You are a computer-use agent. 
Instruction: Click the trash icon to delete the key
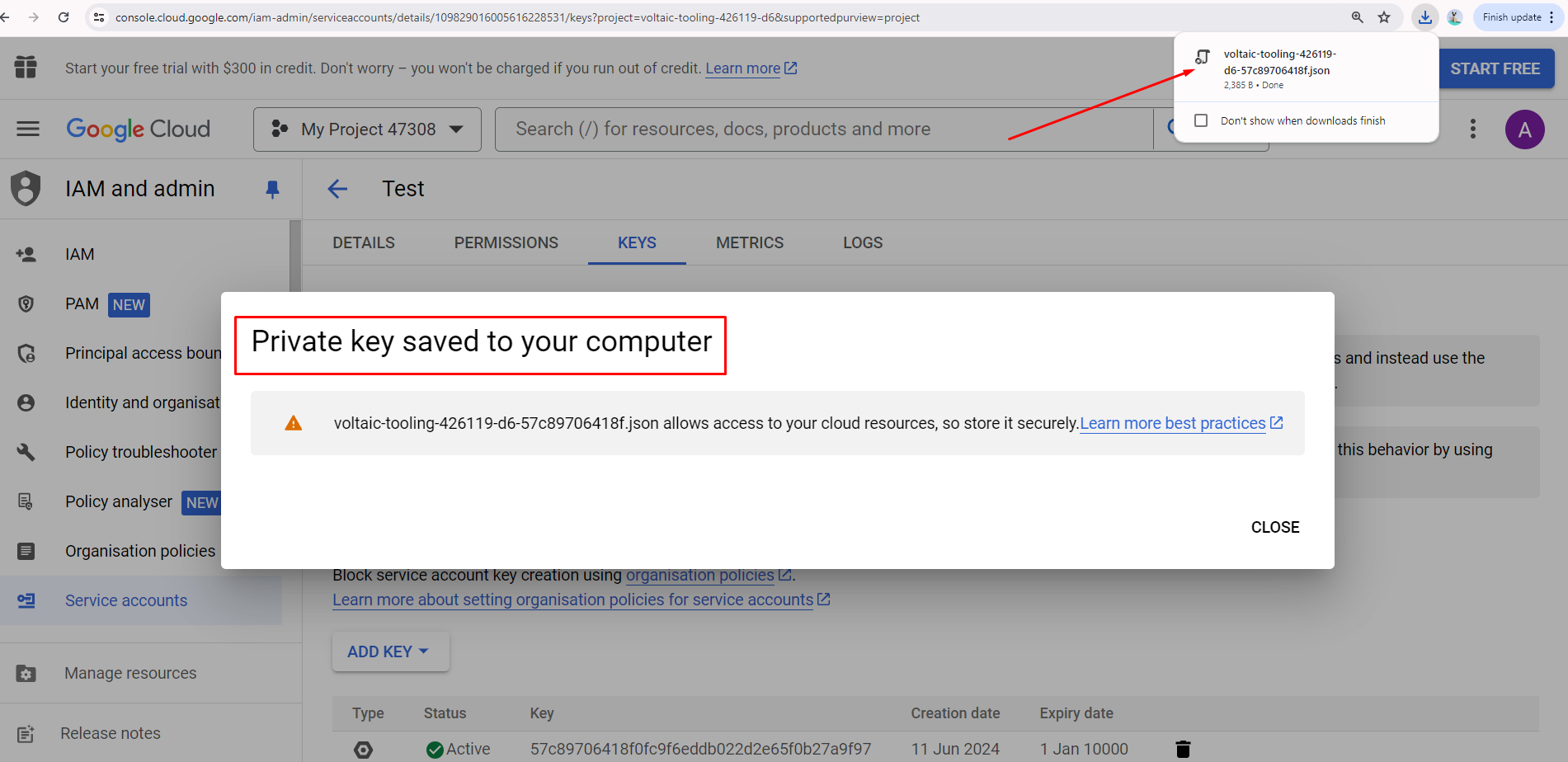tap(1183, 749)
